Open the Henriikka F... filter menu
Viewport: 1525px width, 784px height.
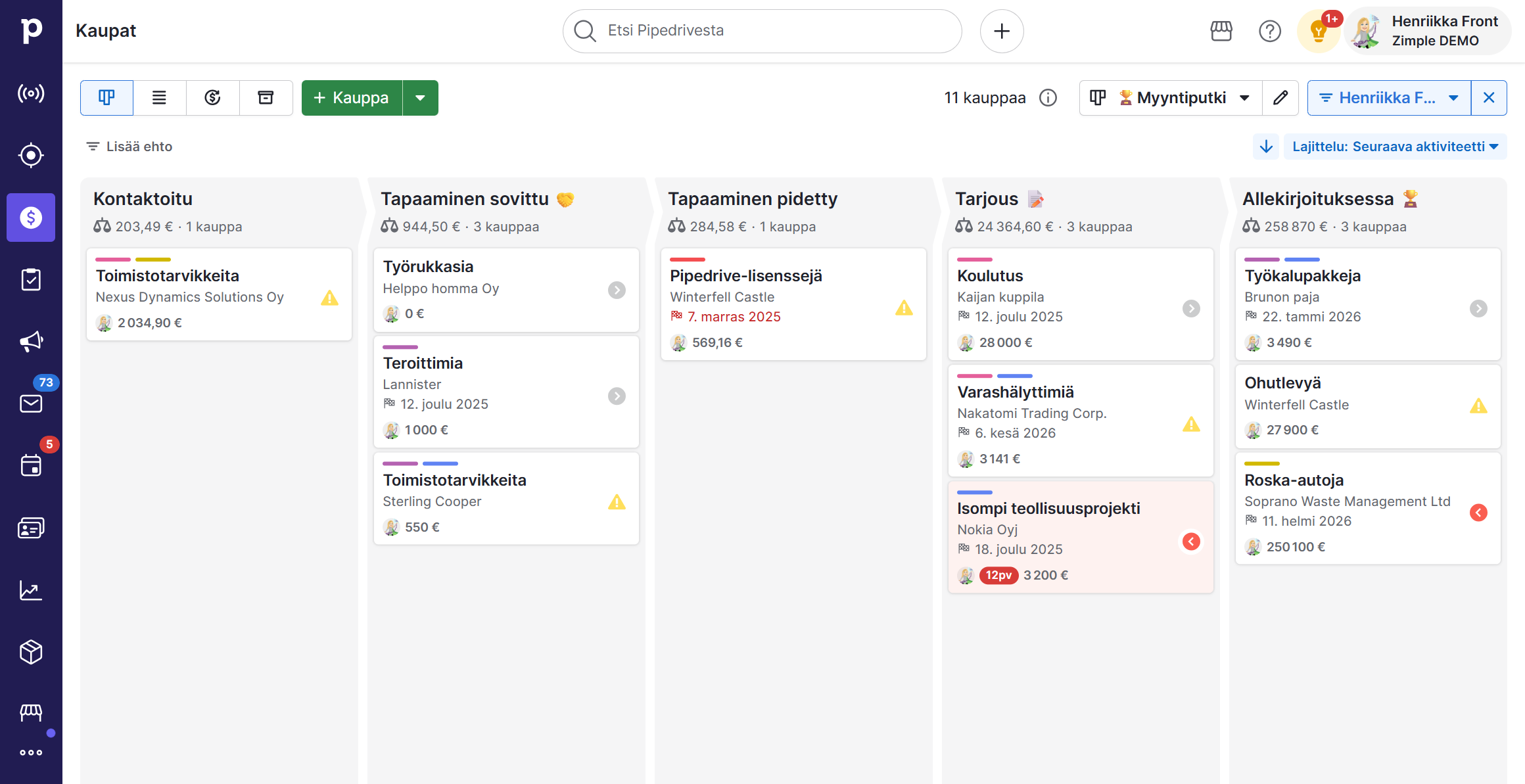1388,98
